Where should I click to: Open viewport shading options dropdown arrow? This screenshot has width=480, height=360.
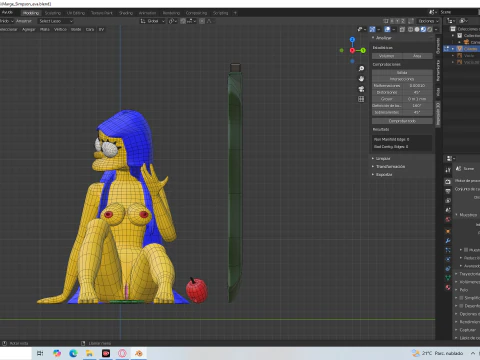tap(436, 29)
